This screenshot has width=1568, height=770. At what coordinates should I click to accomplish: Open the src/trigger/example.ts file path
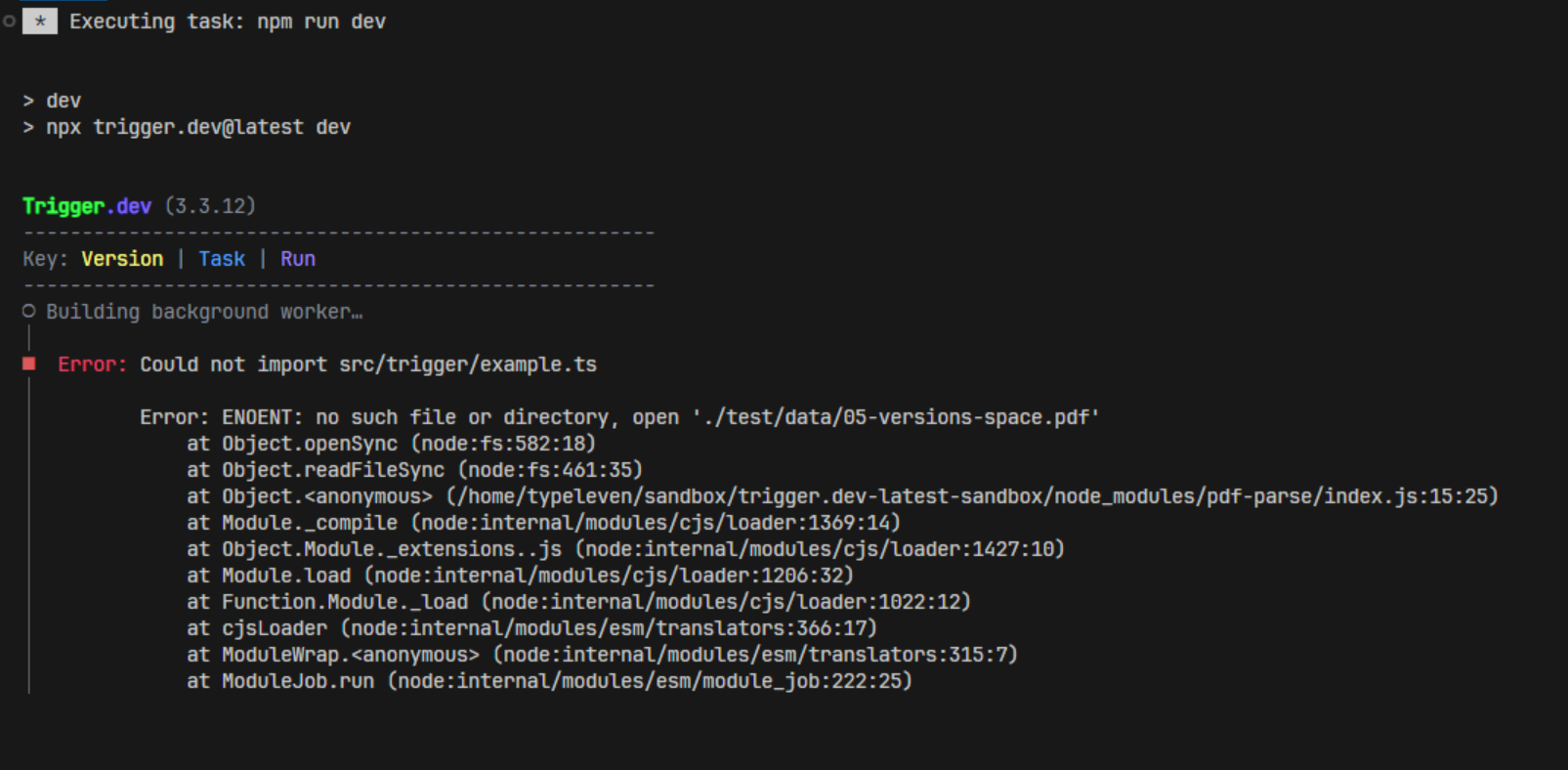(x=468, y=364)
